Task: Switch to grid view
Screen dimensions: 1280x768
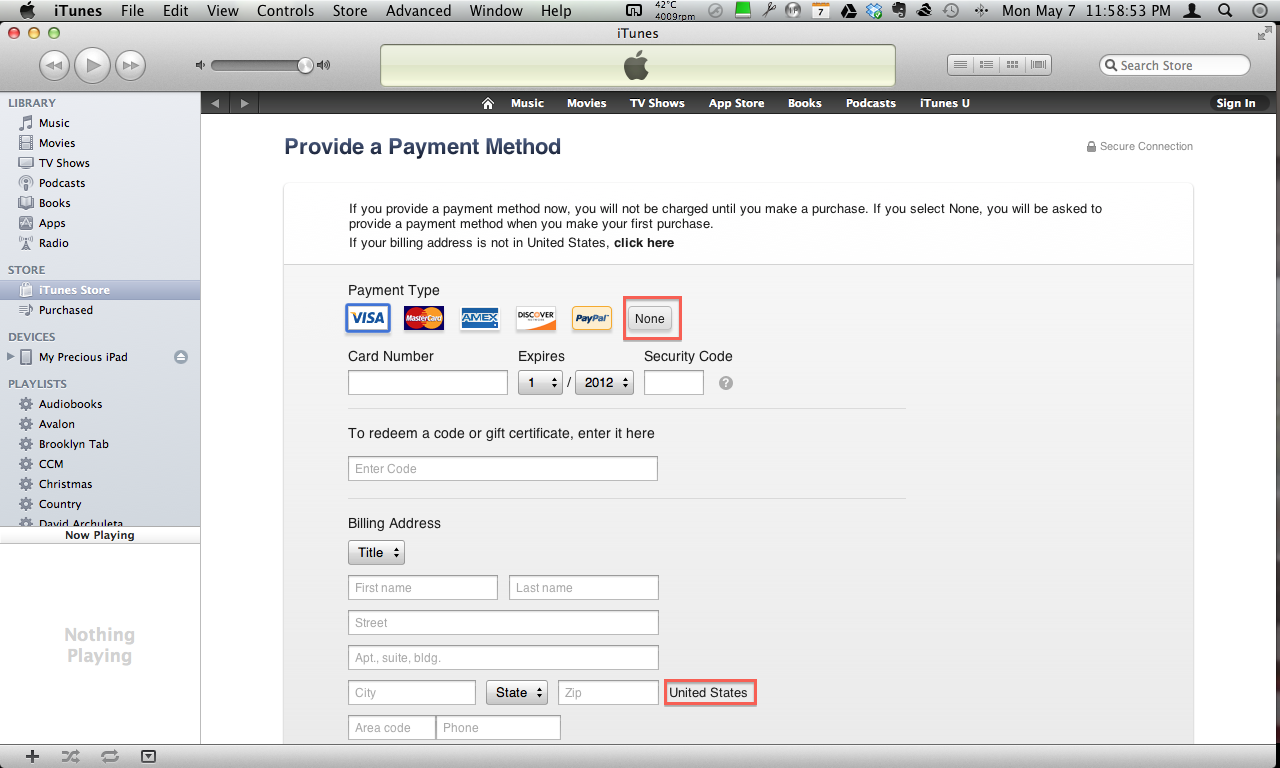Action: 1012,65
